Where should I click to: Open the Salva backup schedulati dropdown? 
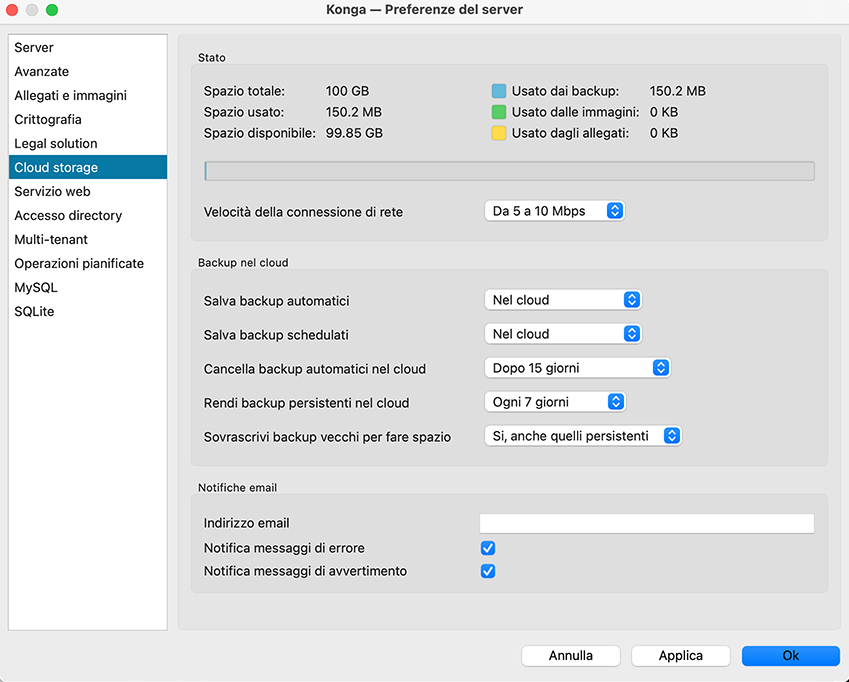click(562, 334)
